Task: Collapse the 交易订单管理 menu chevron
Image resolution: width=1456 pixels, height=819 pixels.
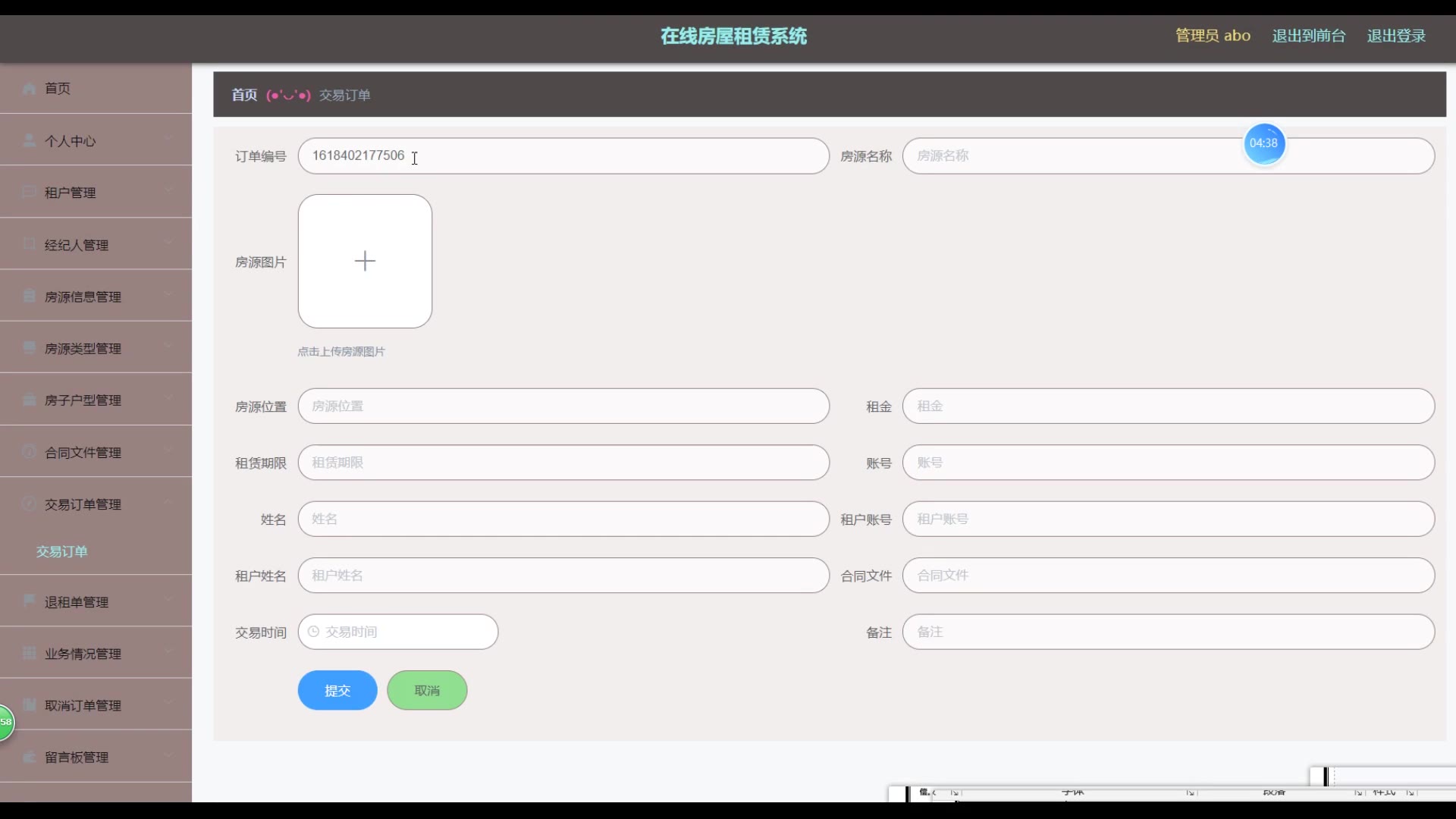Action: tap(168, 502)
